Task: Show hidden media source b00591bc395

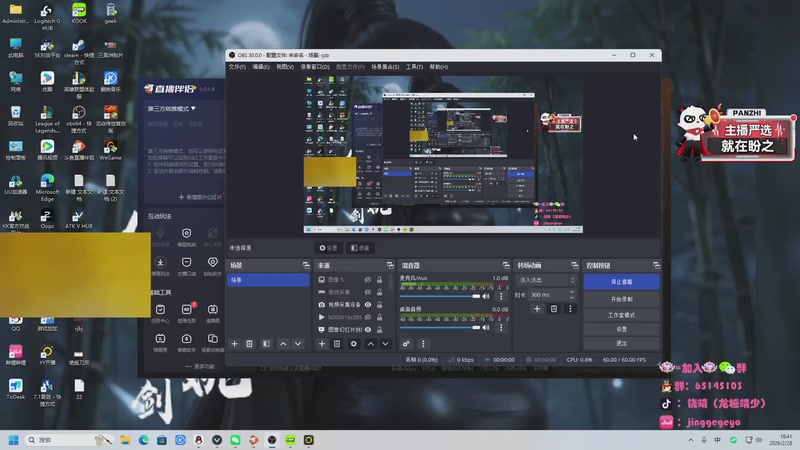Action: click(x=368, y=317)
